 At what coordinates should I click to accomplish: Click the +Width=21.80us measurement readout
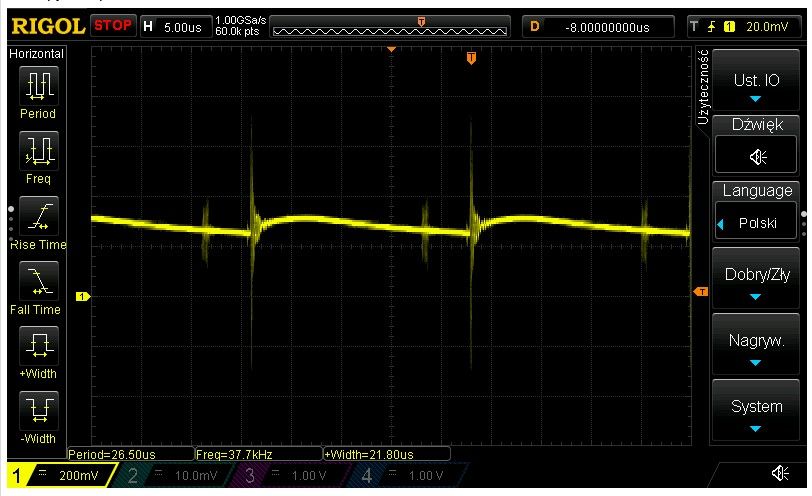coord(386,454)
